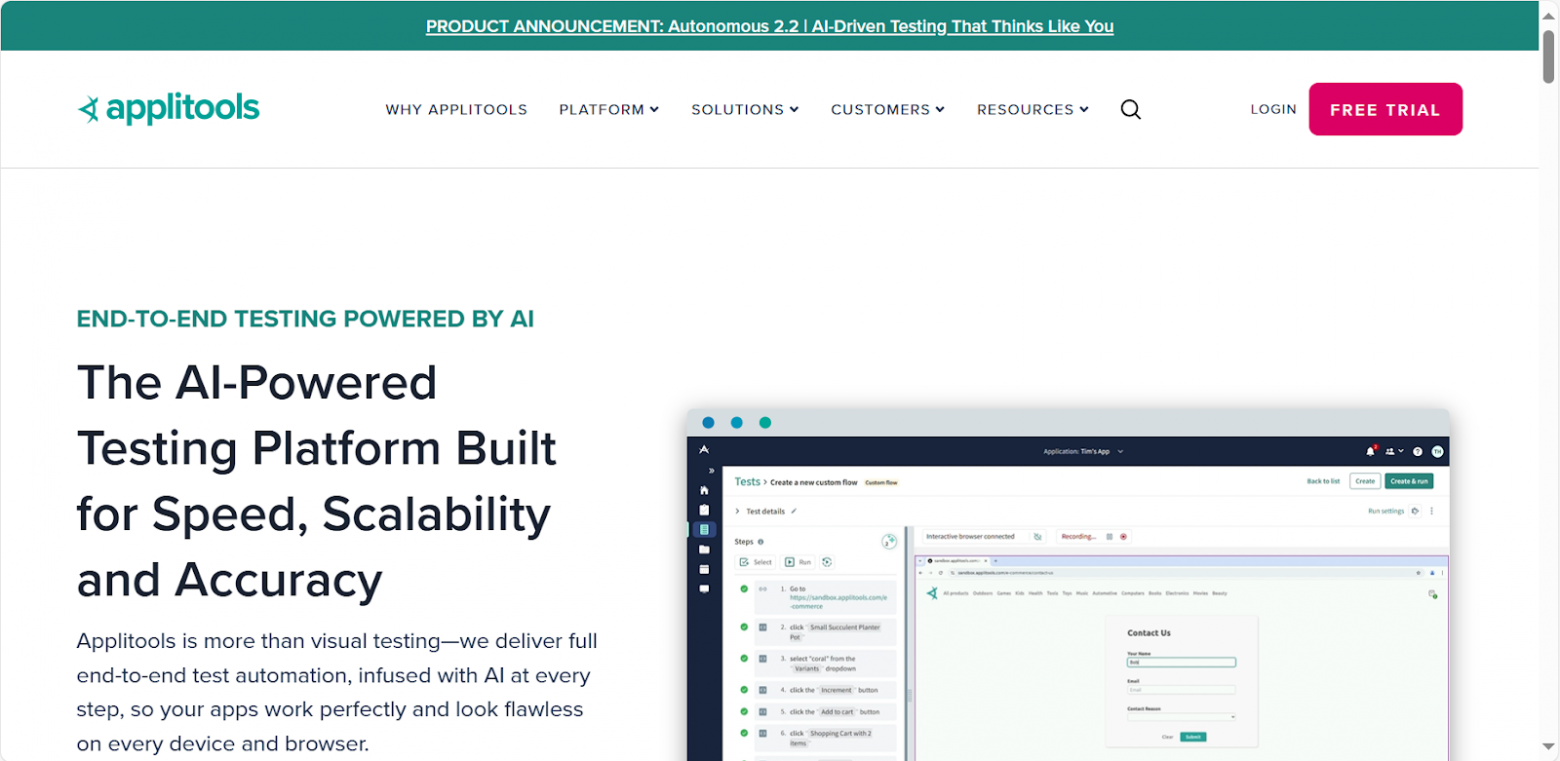Click the LOGIN link
This screenshot has width=1560, height=761.
[x=1273, y=109]
